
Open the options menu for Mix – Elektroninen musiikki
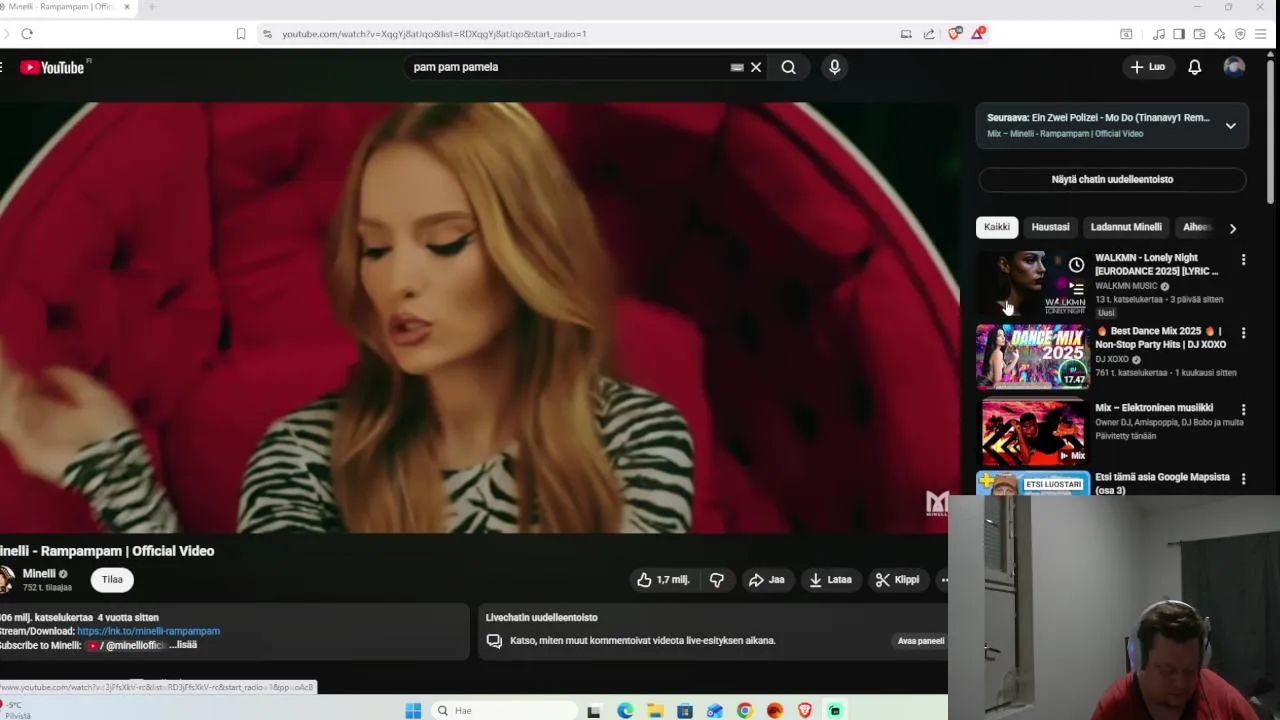(1243, 410)
